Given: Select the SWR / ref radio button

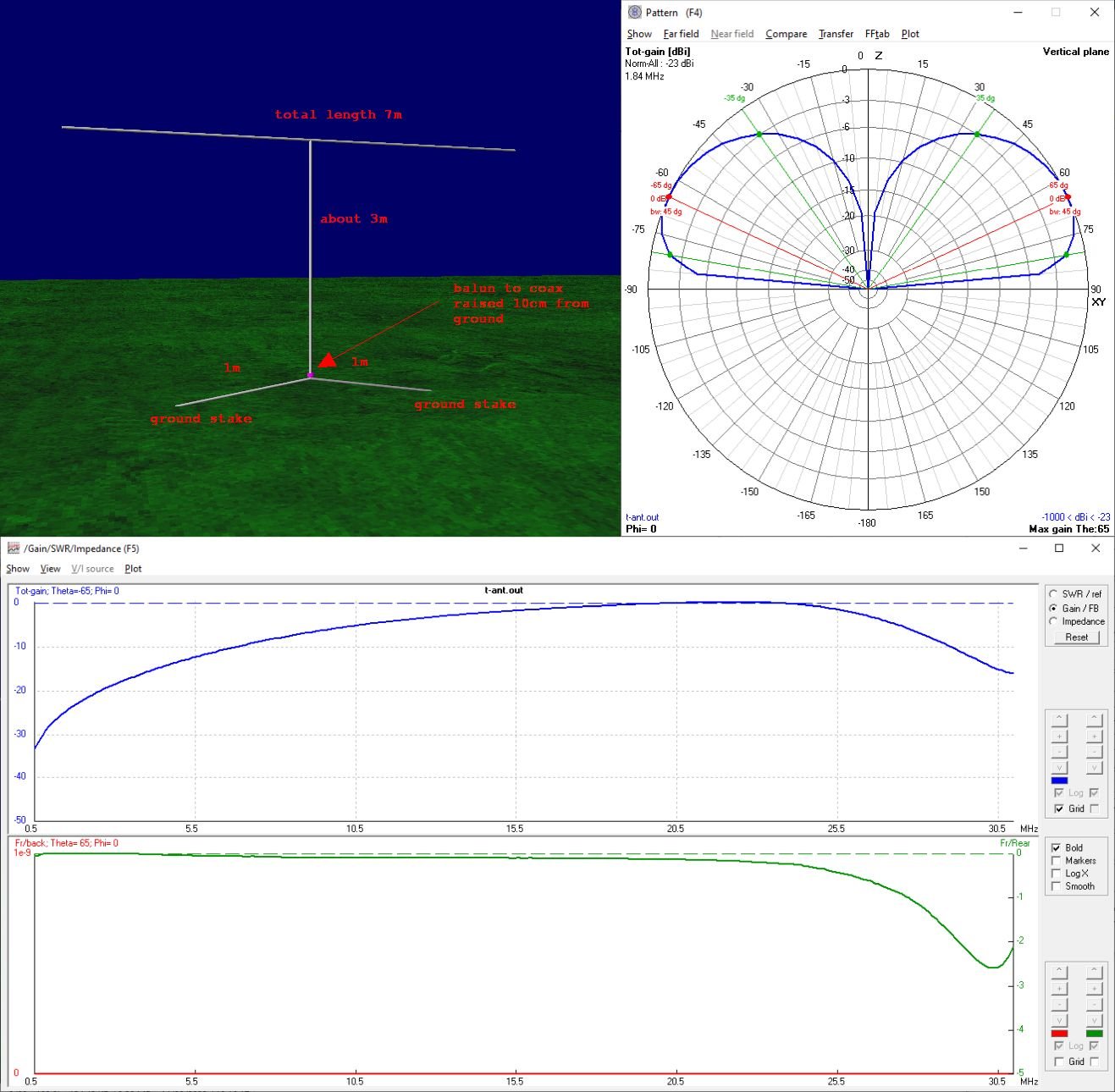Looking at the screenshot, I should coord(1054,594).
